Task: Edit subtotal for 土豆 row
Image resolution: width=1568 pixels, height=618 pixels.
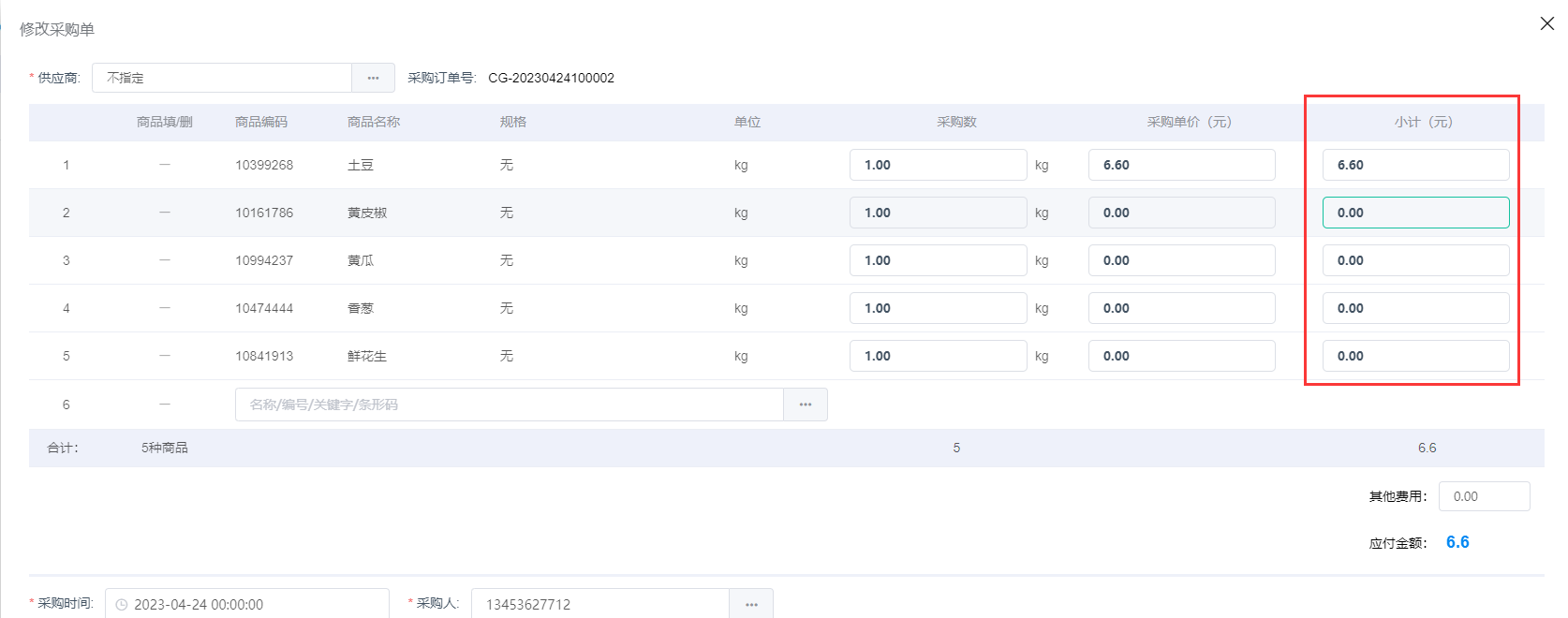Action: [1415, 165]
